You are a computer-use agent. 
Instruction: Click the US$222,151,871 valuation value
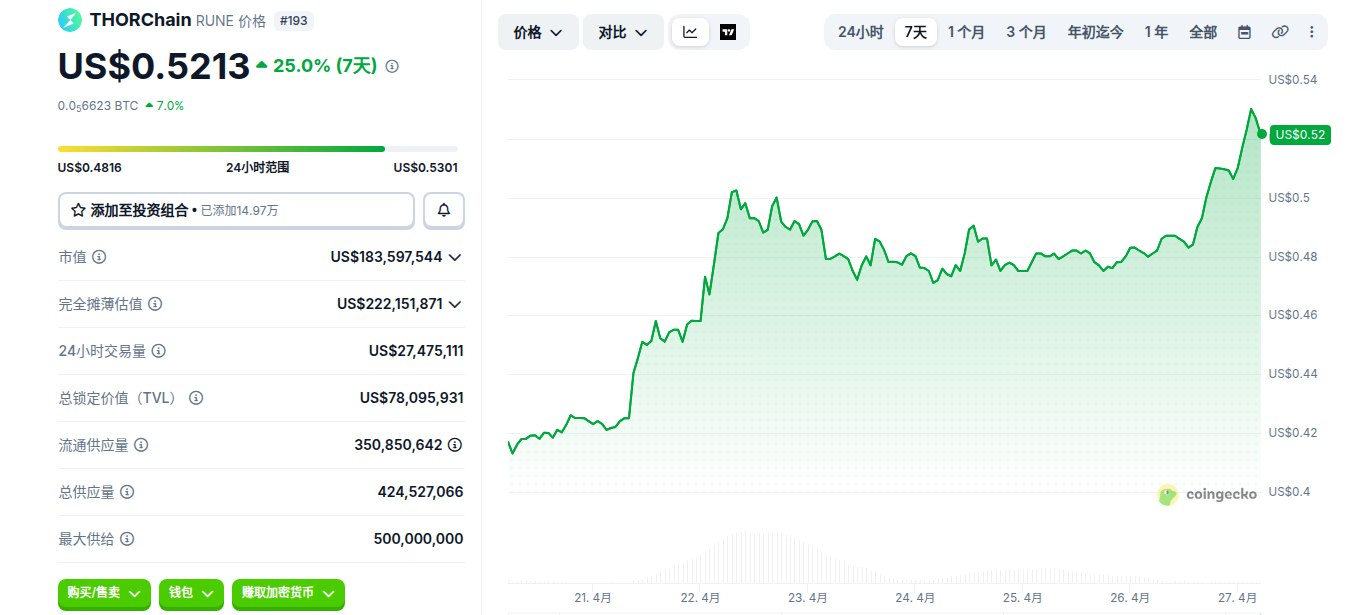click(390, 304)
